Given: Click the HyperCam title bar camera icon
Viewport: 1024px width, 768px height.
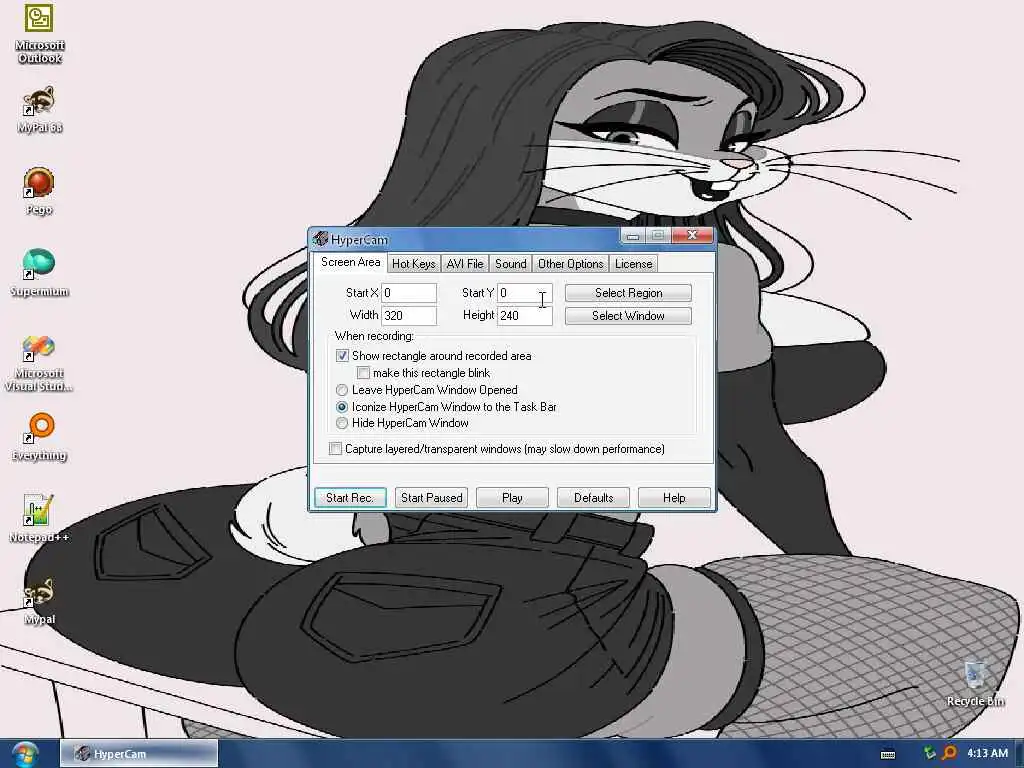Looking at the screenshot, I should (x=320, y=239).
